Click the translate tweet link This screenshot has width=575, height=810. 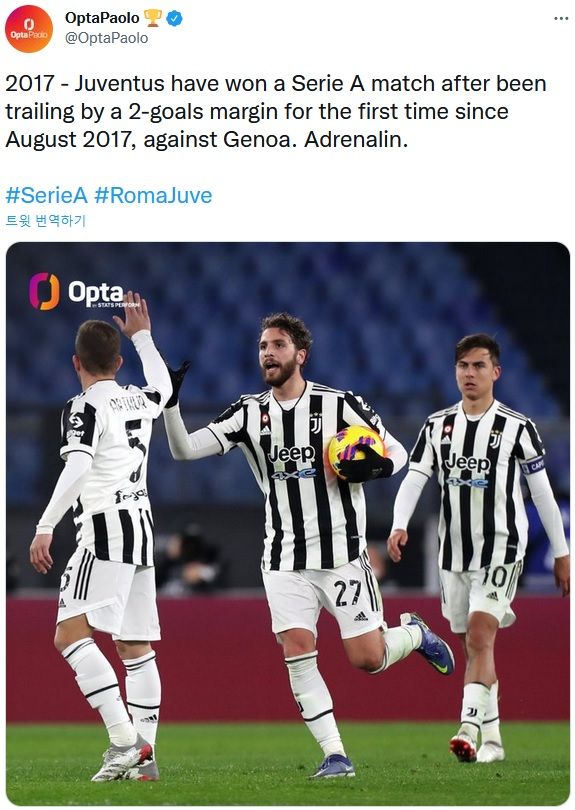tap(45, 221)
